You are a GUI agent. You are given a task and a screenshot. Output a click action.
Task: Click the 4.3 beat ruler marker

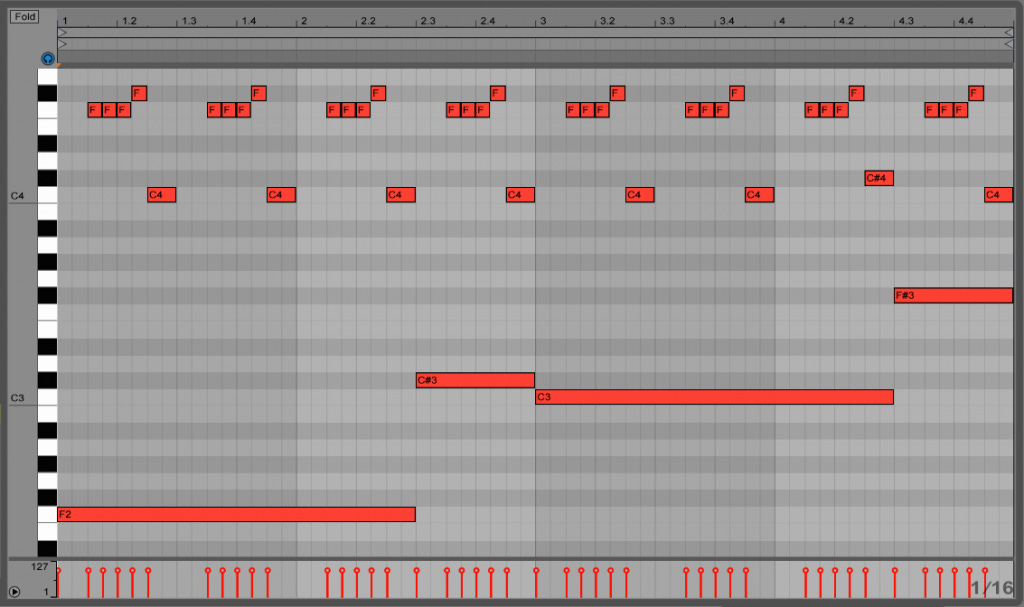pyautogui.click(x=906, y=21)
